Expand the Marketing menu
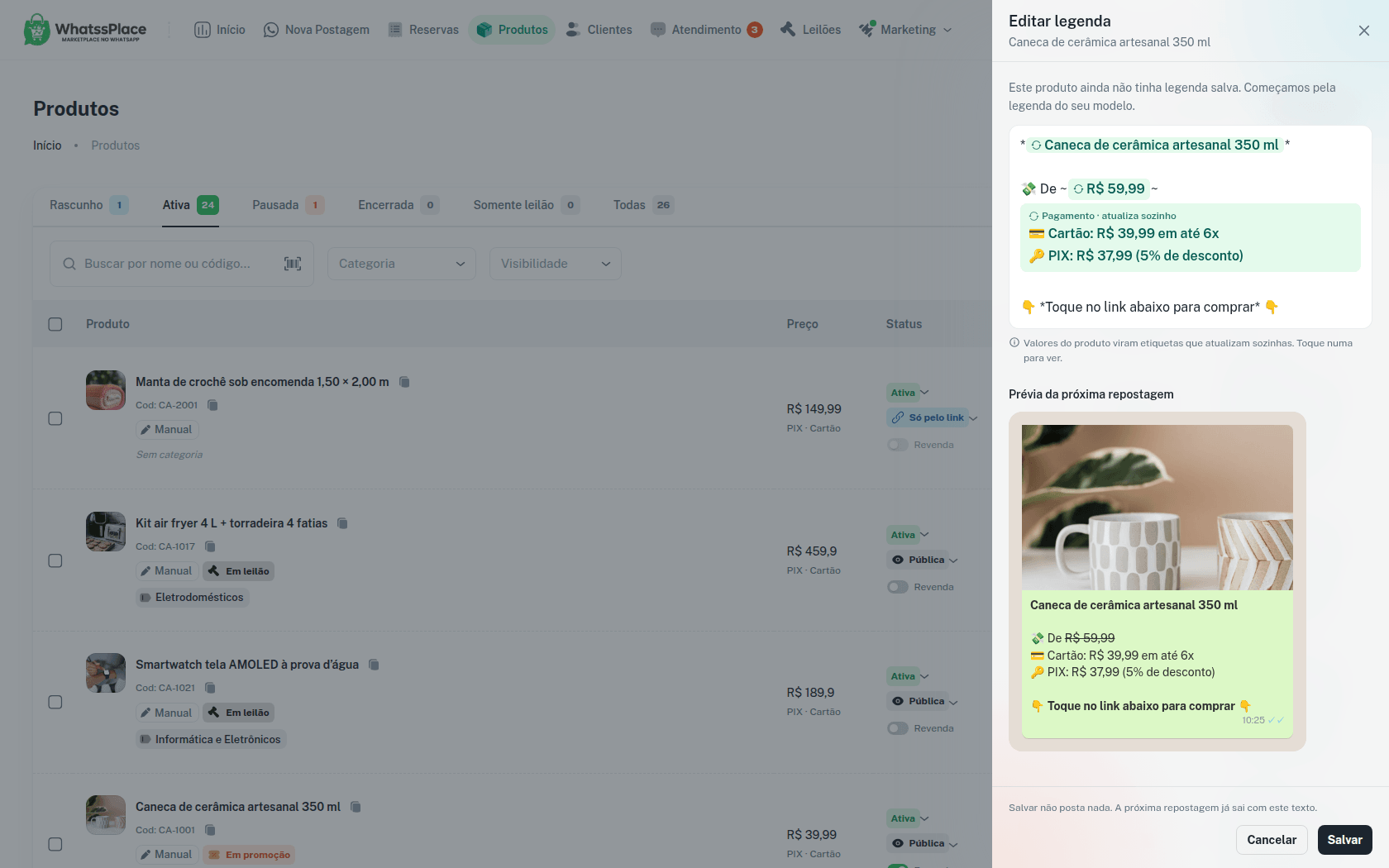1389x868 pixels. pos(905,30)
